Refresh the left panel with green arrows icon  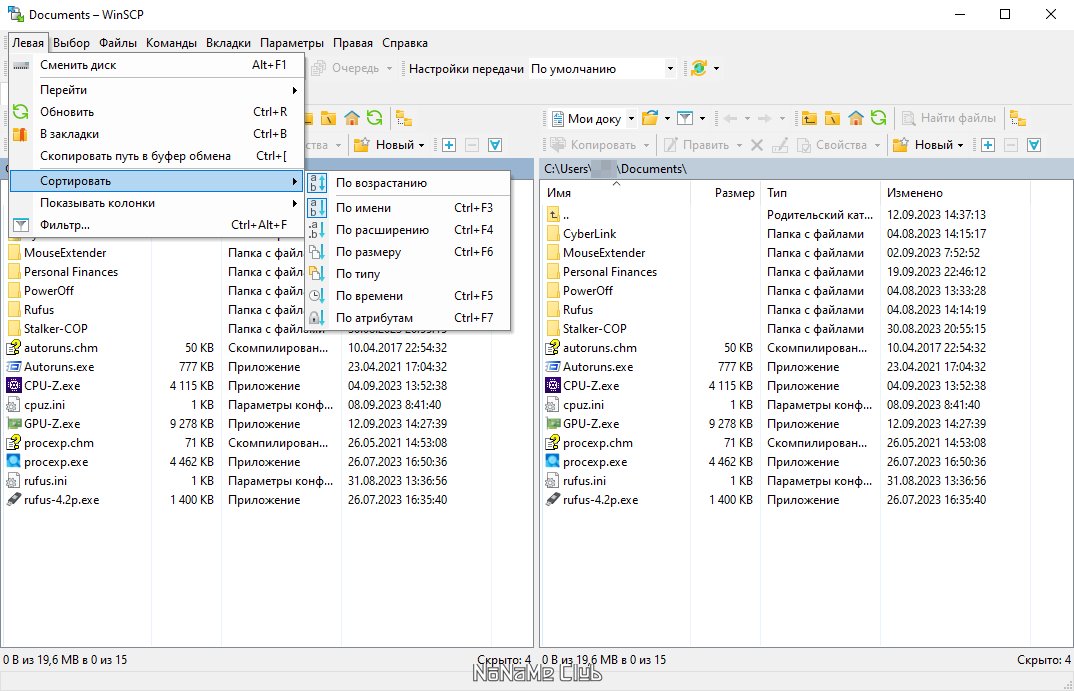point(375,118)
